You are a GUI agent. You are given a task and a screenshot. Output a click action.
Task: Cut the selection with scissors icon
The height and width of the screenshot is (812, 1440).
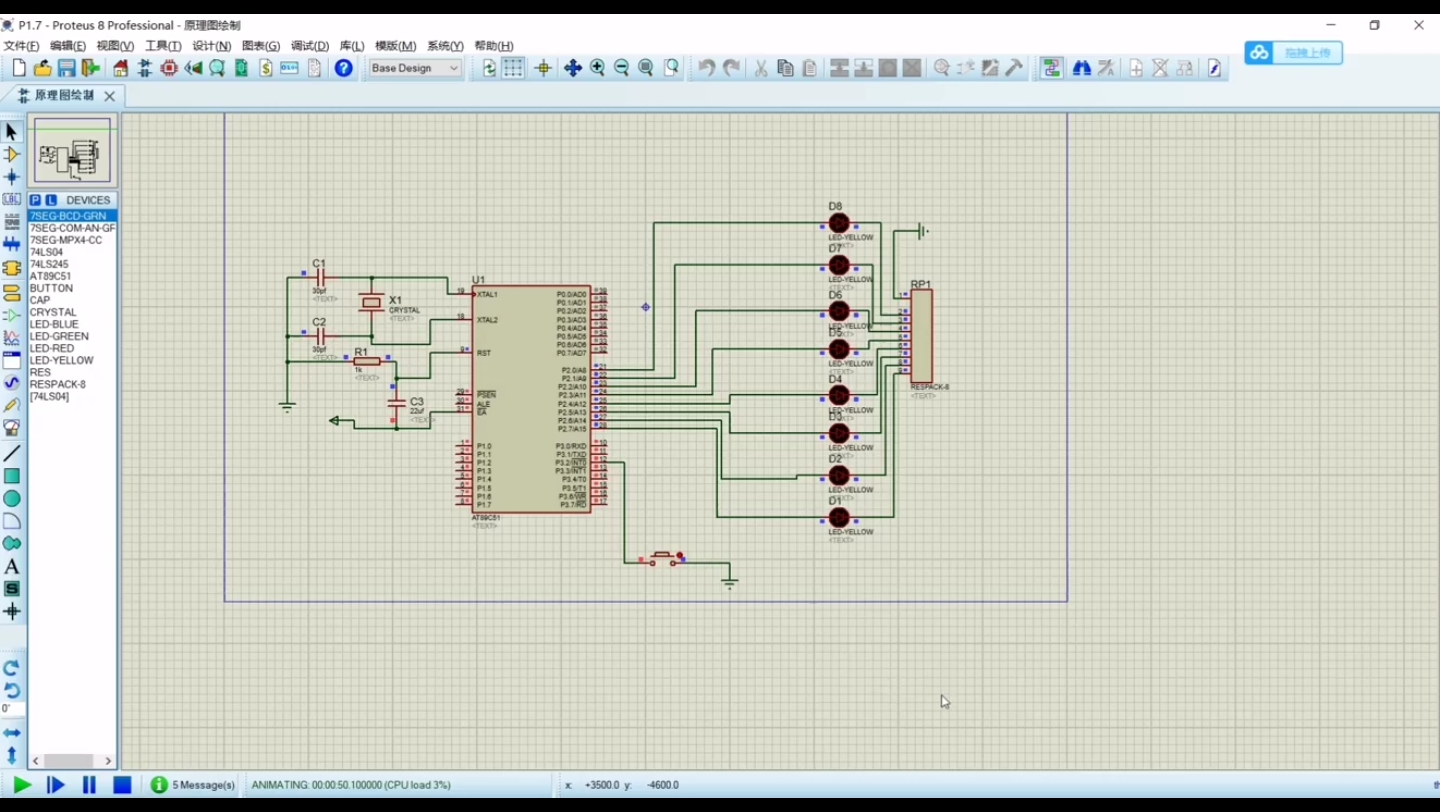pos(760,68)
